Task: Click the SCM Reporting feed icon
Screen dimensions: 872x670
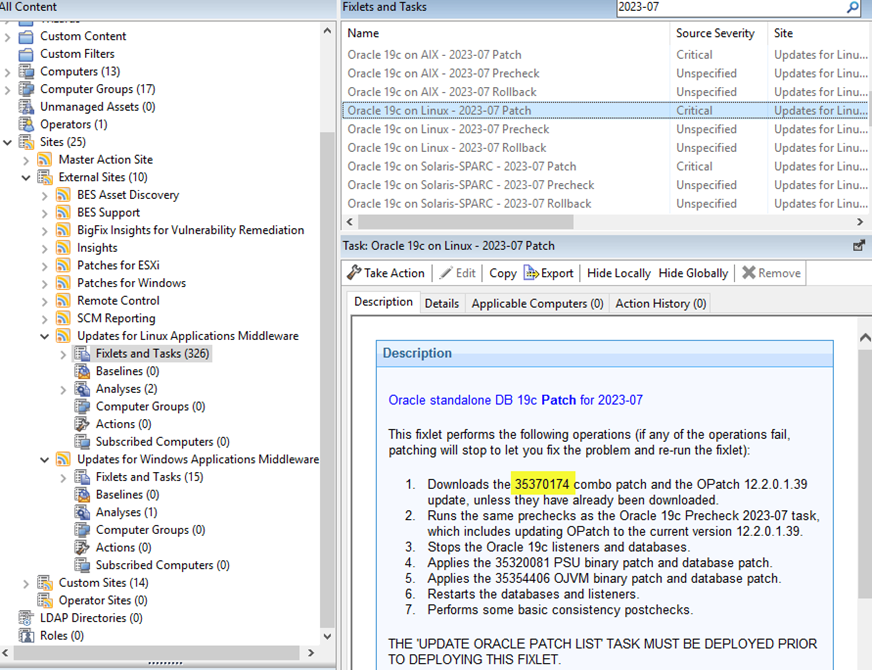Action: (63, 319)
